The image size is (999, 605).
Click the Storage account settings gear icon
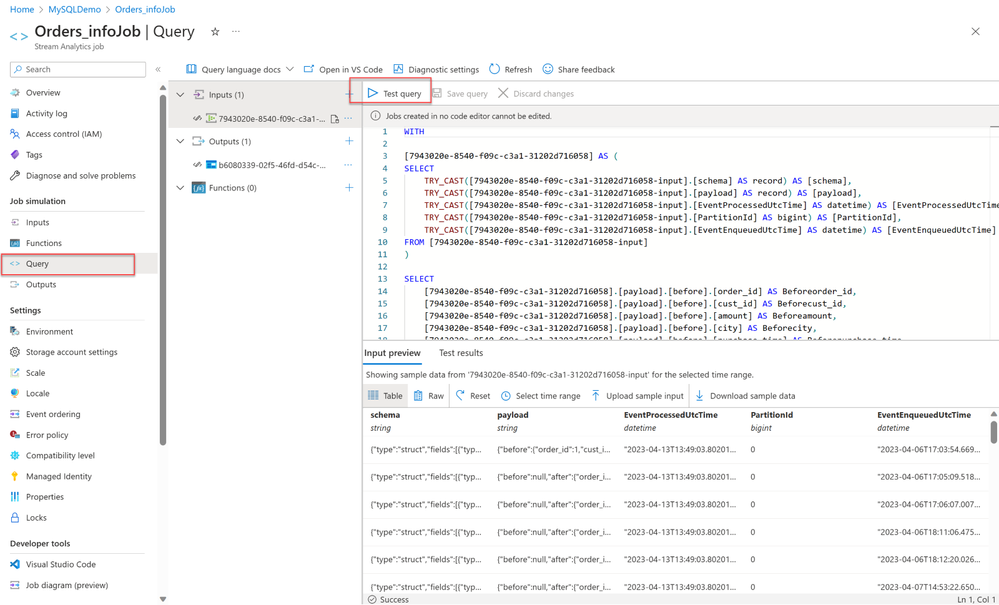point(15,352)
